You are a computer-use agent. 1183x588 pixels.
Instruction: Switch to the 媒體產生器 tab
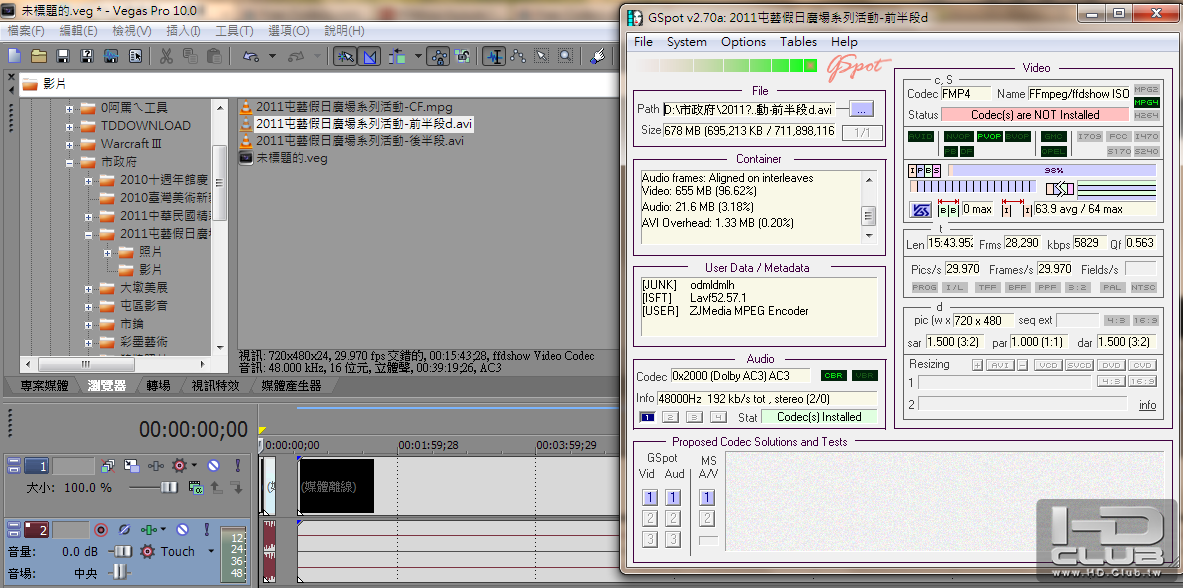pos(291,386)
